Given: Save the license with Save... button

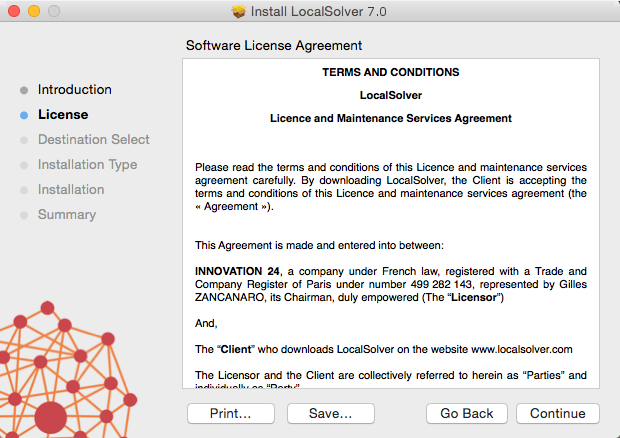Looking at the screenshot, I should (330, 413).
